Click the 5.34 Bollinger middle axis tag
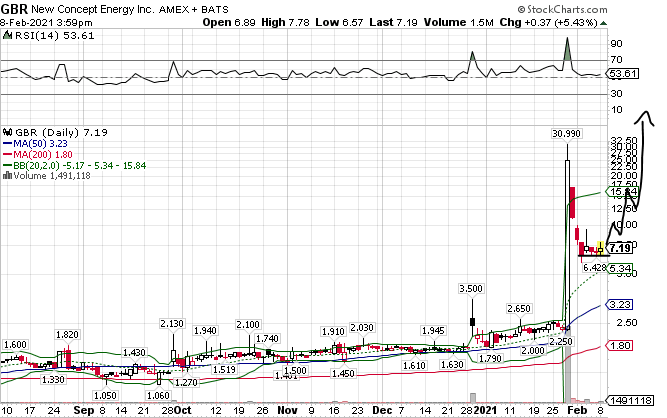The image size is (667, 418). click(x=620, y=269)
